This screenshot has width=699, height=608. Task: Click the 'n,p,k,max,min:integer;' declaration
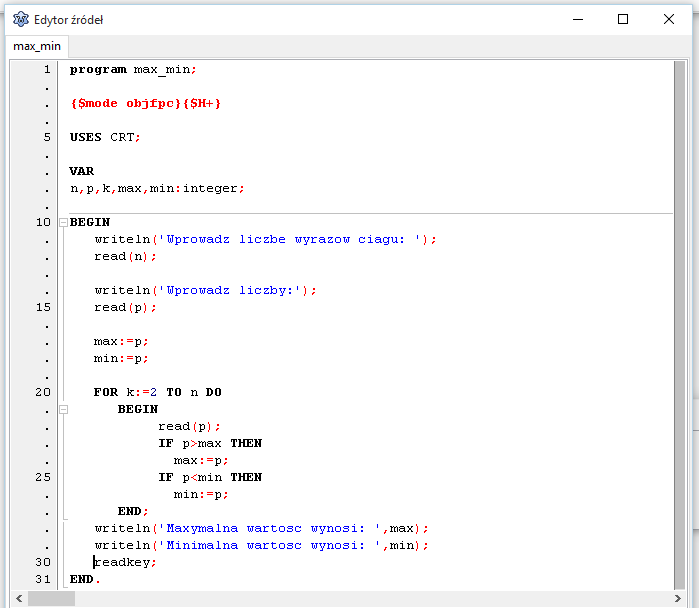pyautogui.click(x=157, y=189)
